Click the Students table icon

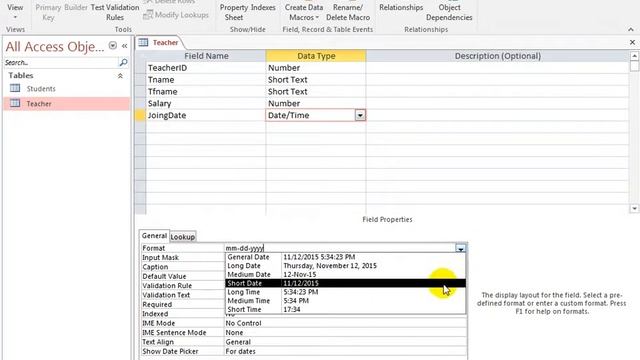point(15,88)
